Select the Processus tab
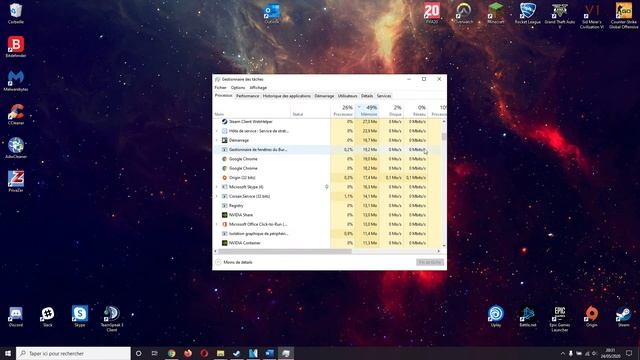The image size is (640, 360). (224, 96)
